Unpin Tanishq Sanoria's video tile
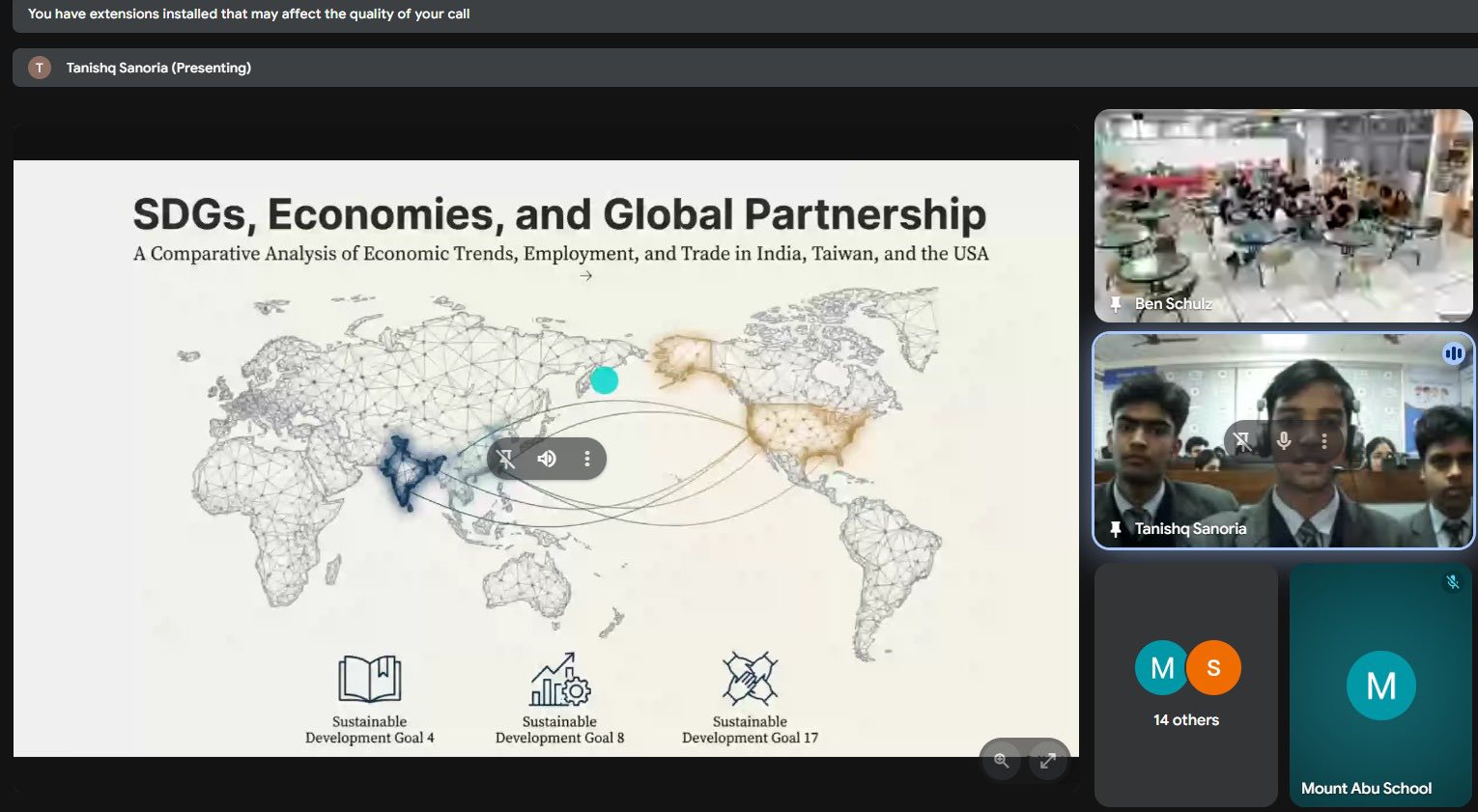Image resolution: width=1478 pixels, height=812 pixels. (1242, 441)
